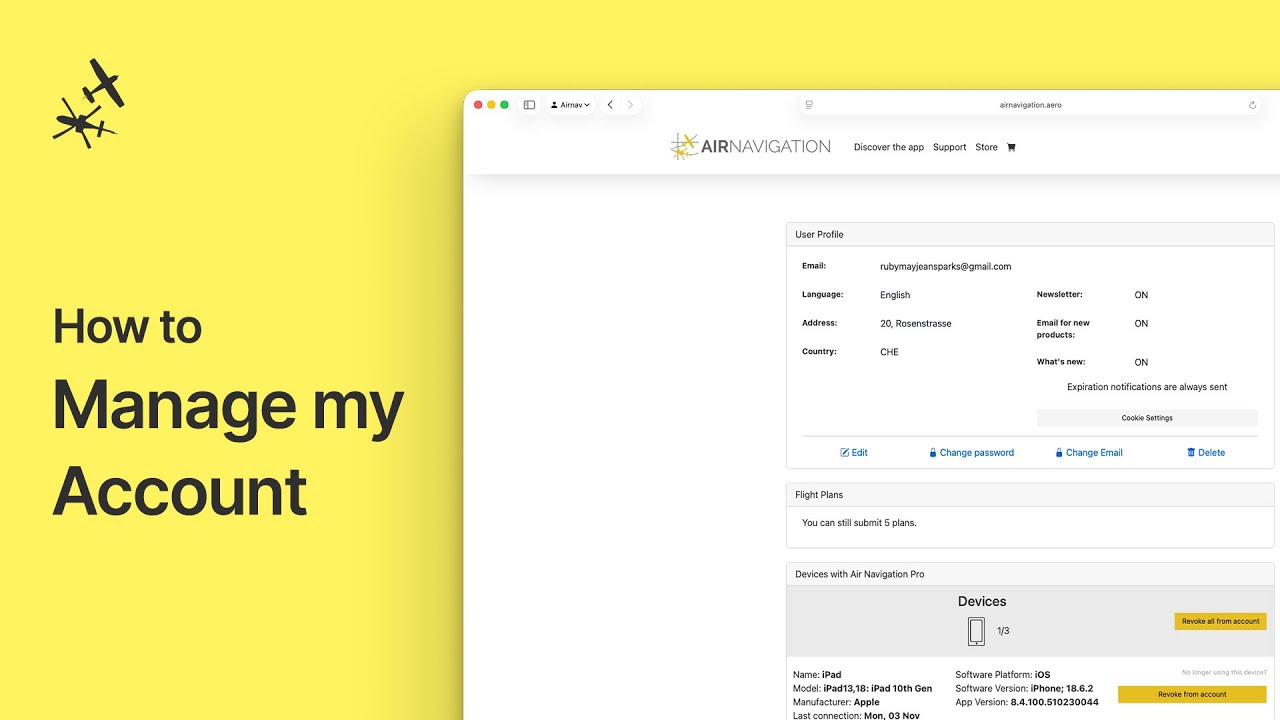Click the airplane logo on yellow banner
The width and height of the screenshot is (1280, 720).
[x=89, y=103]
